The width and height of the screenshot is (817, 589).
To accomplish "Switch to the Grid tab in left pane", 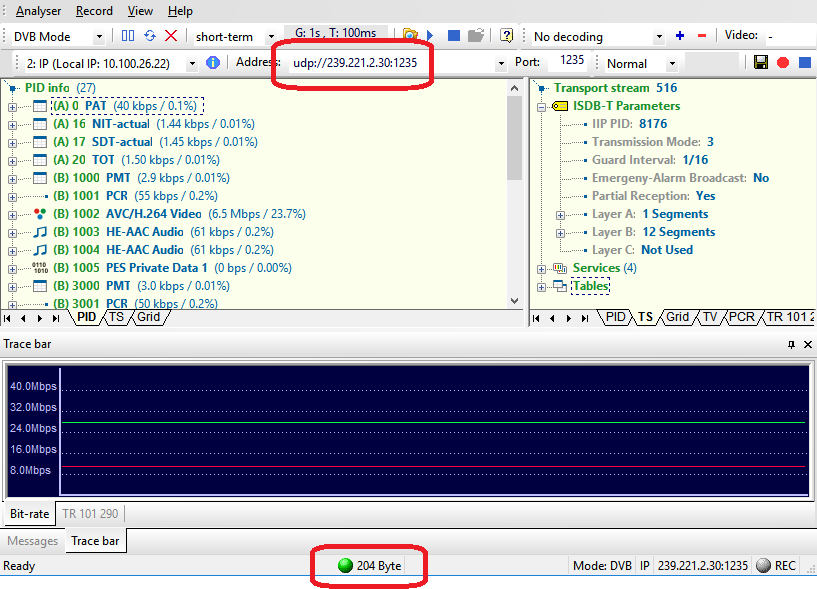I will (148, 317).
